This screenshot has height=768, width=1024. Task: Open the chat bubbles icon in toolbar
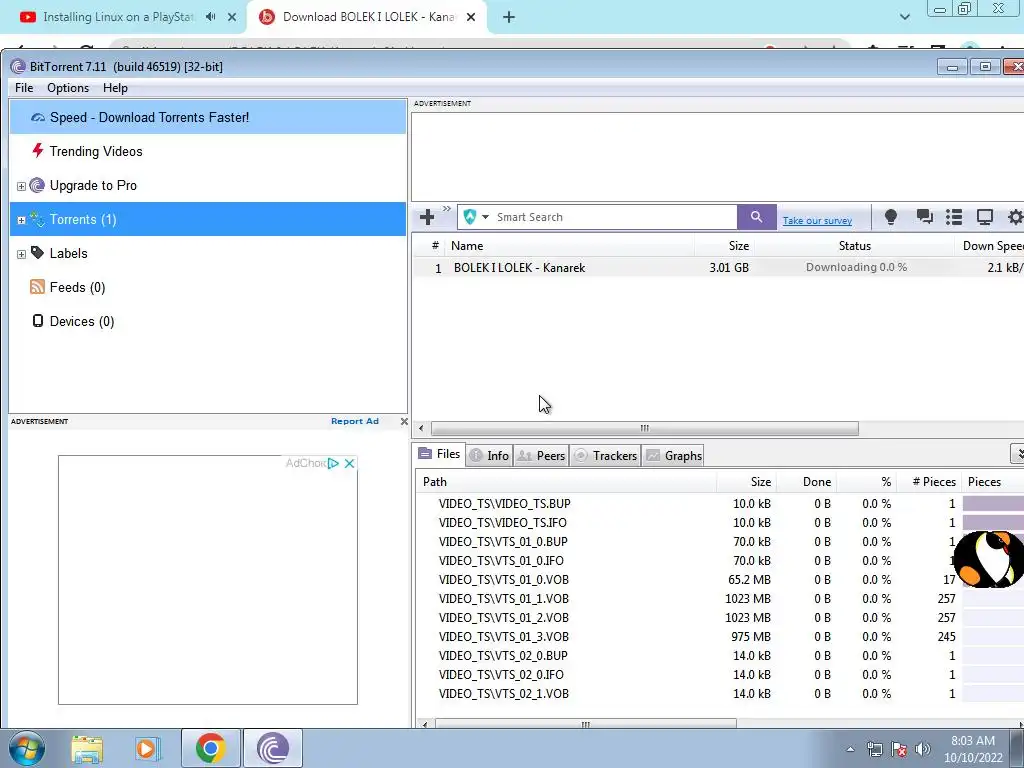pos(924,217)
